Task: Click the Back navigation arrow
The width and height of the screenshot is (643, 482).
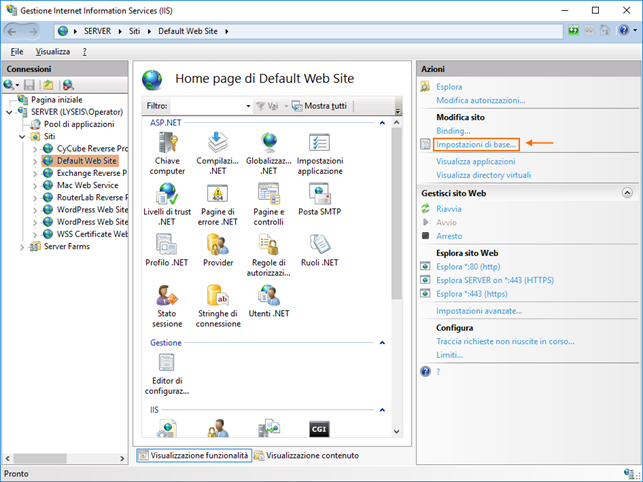Action: pos(12,31)
